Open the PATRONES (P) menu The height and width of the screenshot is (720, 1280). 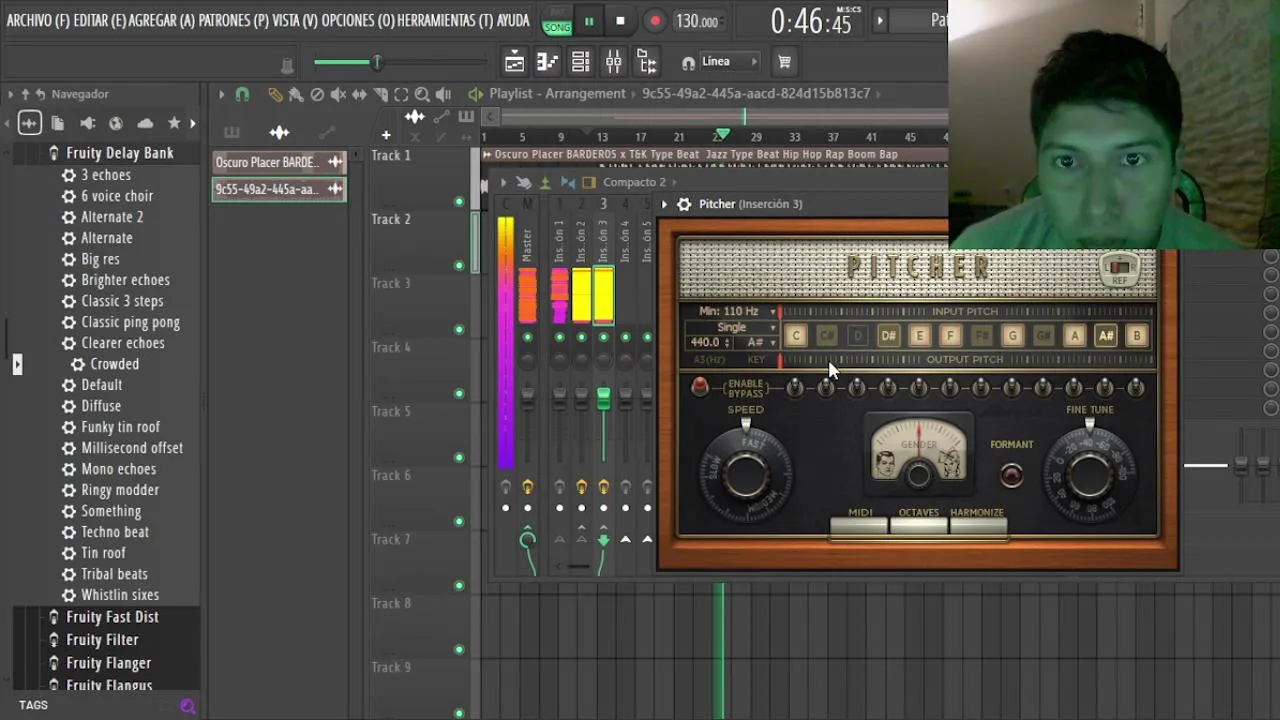pyautogui.click(x=233, y=20)
